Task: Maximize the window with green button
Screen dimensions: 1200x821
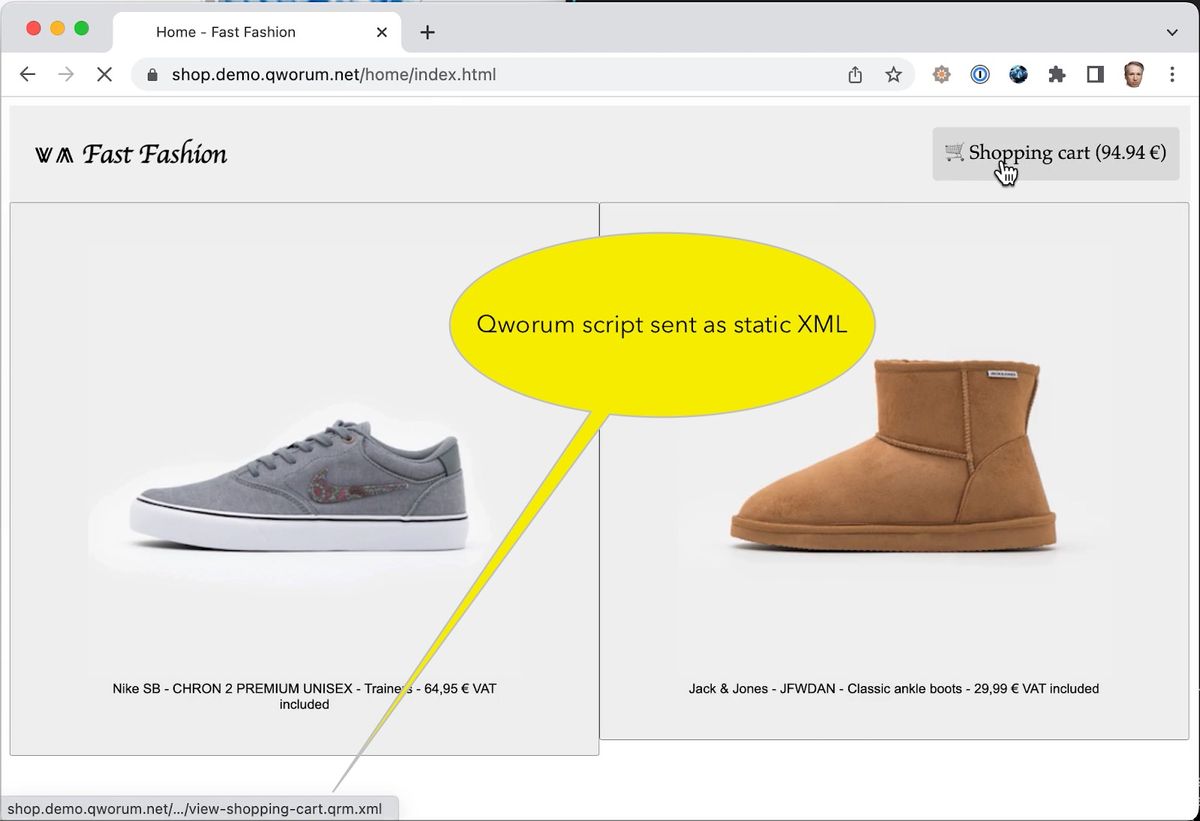Action: click(82, 28)
